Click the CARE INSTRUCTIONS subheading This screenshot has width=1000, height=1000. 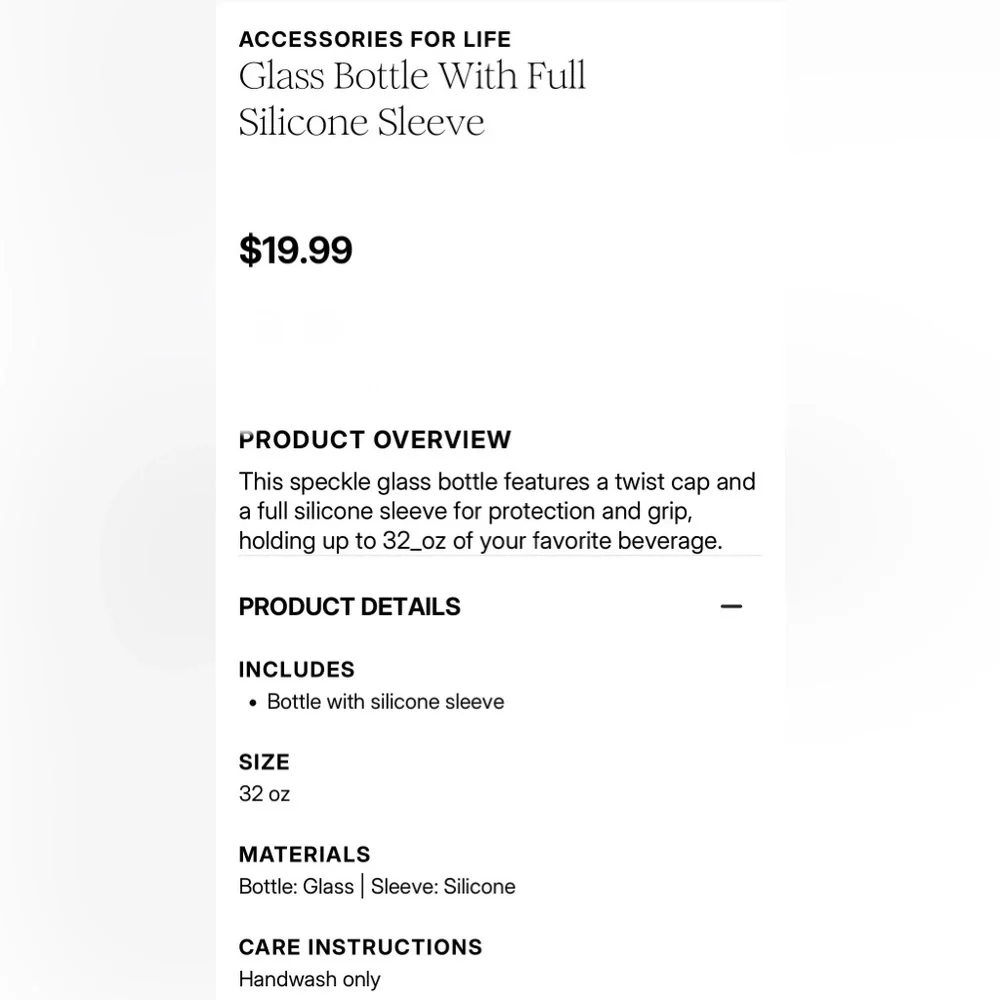tap(360, 947)
